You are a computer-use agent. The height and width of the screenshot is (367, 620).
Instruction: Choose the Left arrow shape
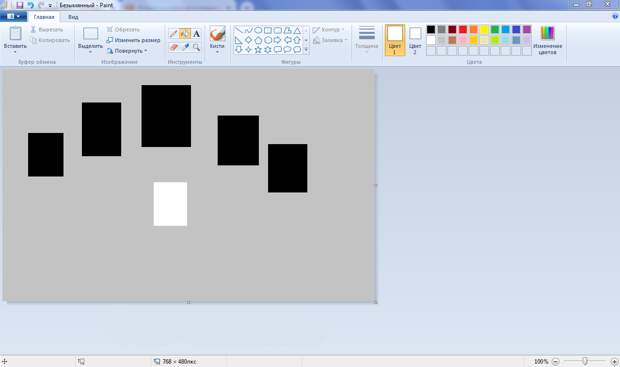click(x=287, y=40)
